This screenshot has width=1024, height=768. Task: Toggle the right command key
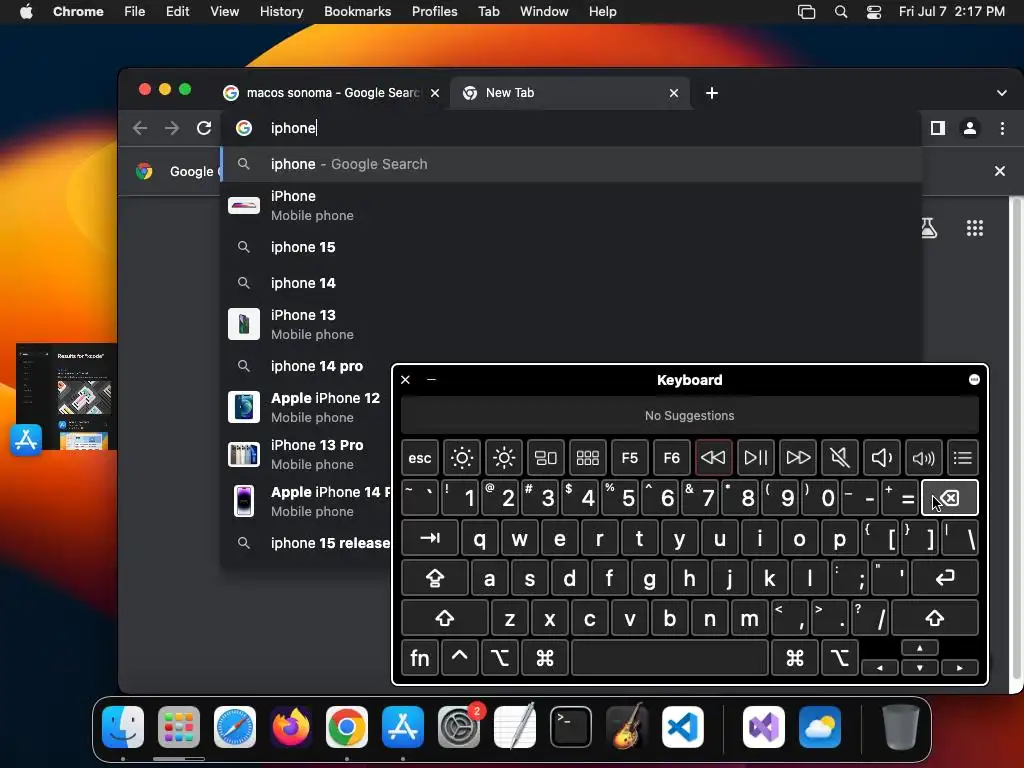[795, 658]
